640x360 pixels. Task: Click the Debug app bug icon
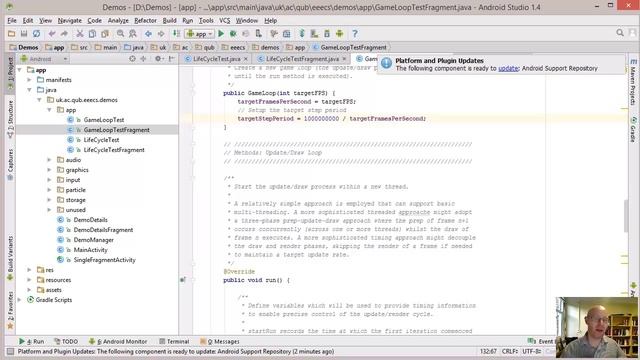tap(233, 33)
